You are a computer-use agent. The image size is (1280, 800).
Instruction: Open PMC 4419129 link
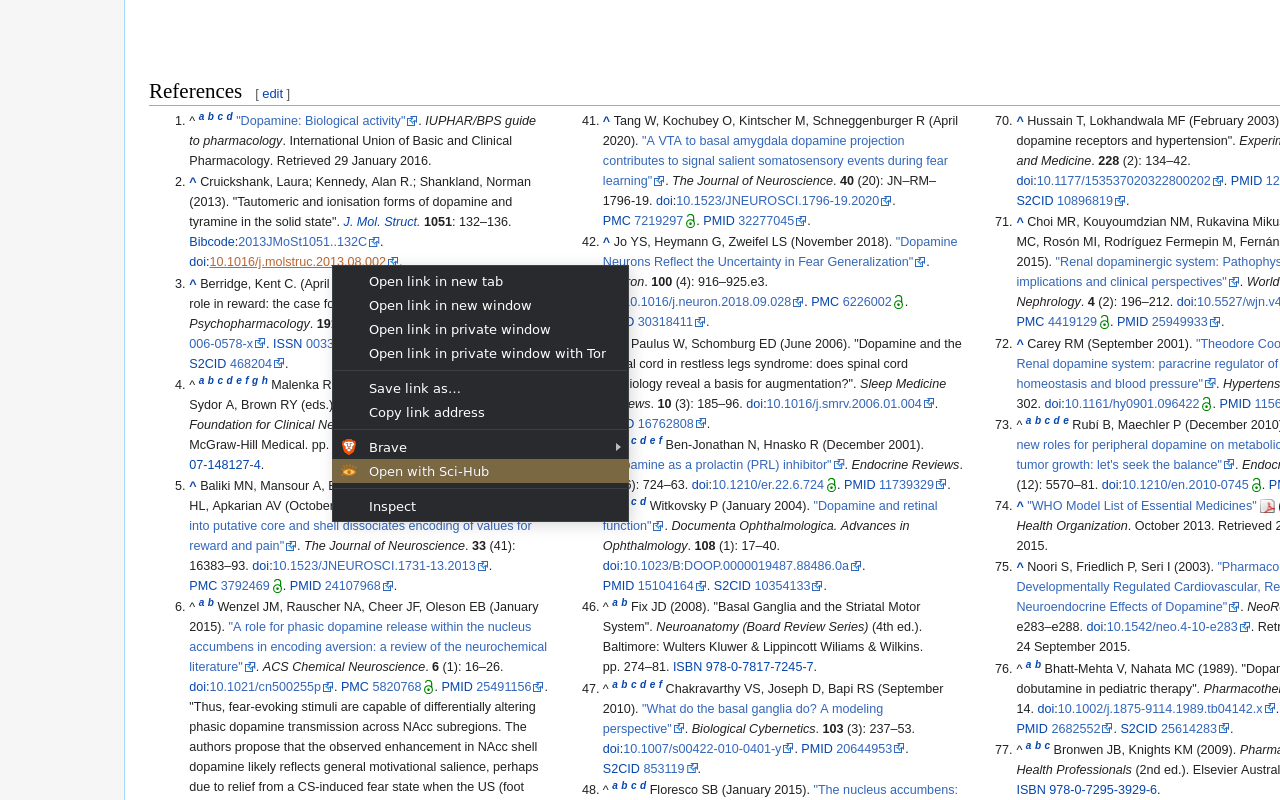tap(1072, 322)
